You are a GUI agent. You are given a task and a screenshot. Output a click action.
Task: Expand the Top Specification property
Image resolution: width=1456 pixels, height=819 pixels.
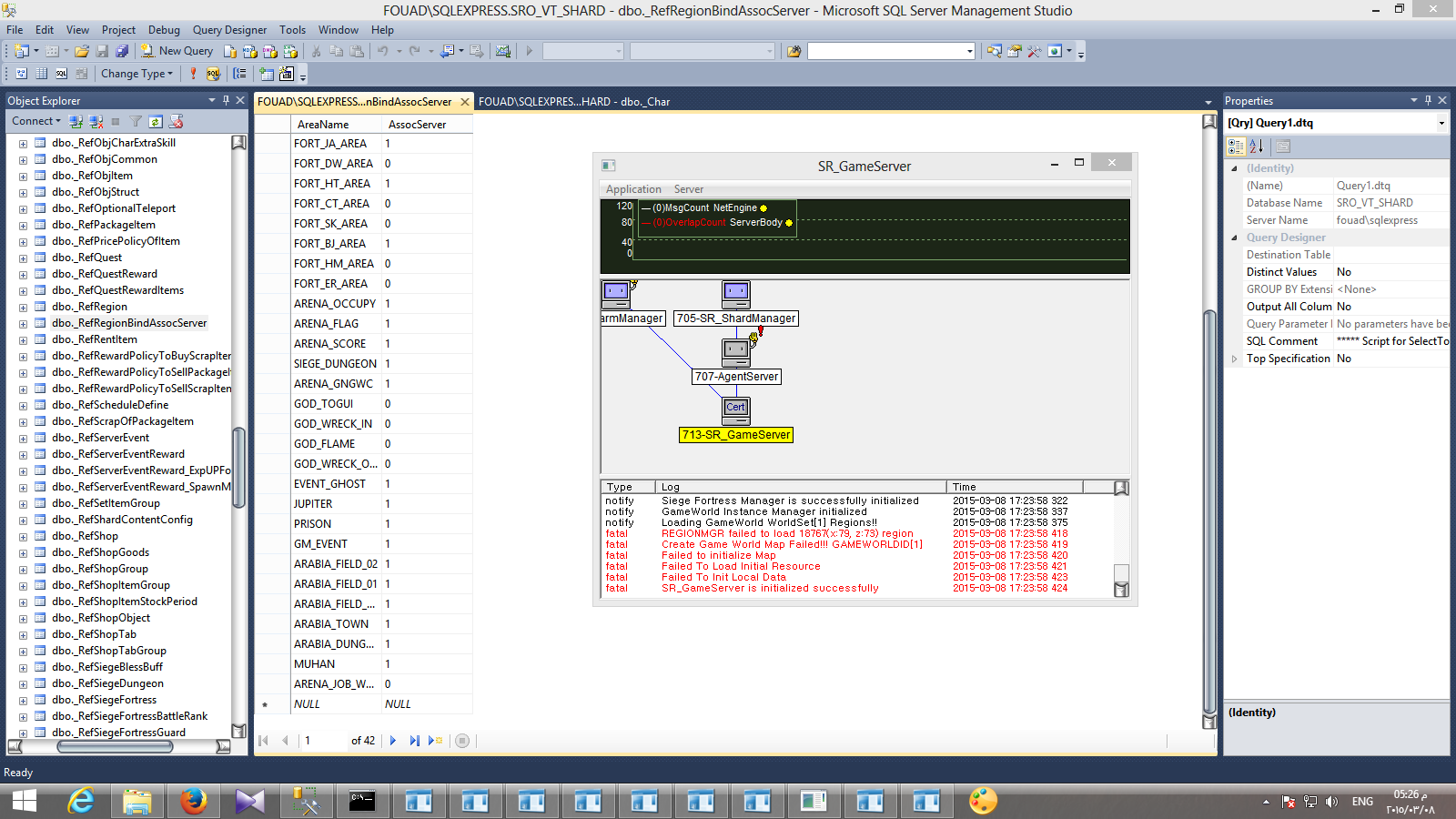1234,359
